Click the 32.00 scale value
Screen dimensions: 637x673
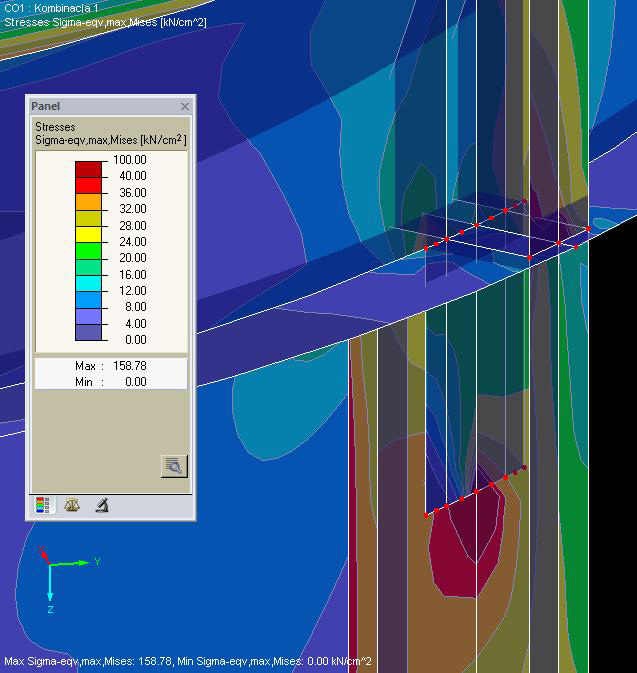tap(133, 209)
